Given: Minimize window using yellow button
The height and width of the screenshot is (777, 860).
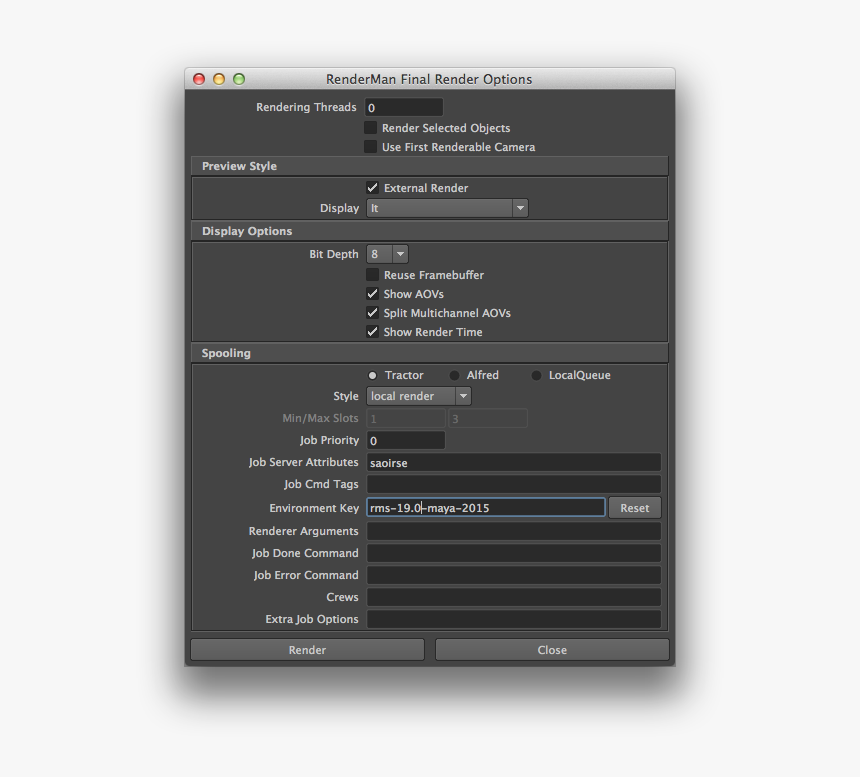Looking at the screenshot, I should (219, 79).
